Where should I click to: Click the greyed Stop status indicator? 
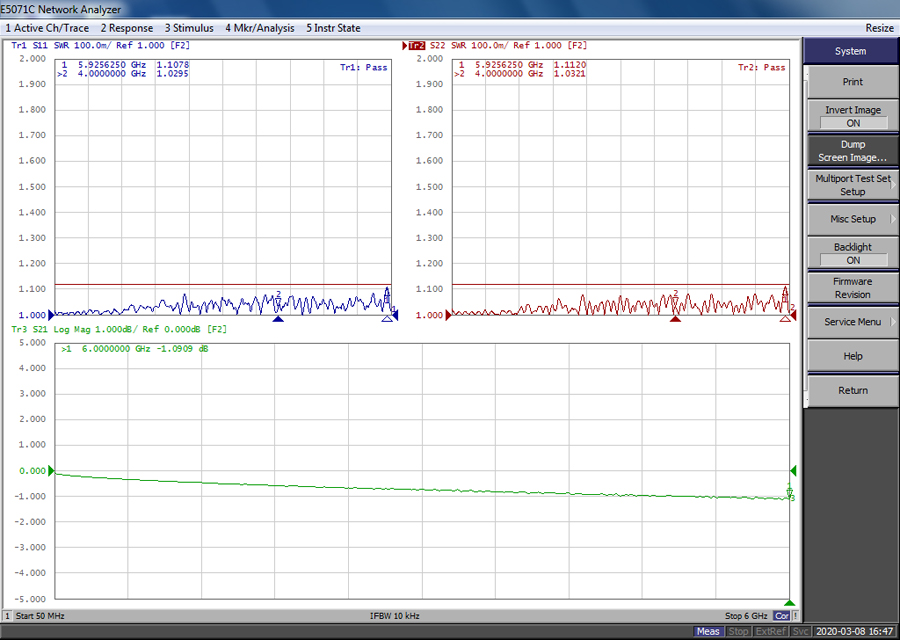click(x=738, y=631)
